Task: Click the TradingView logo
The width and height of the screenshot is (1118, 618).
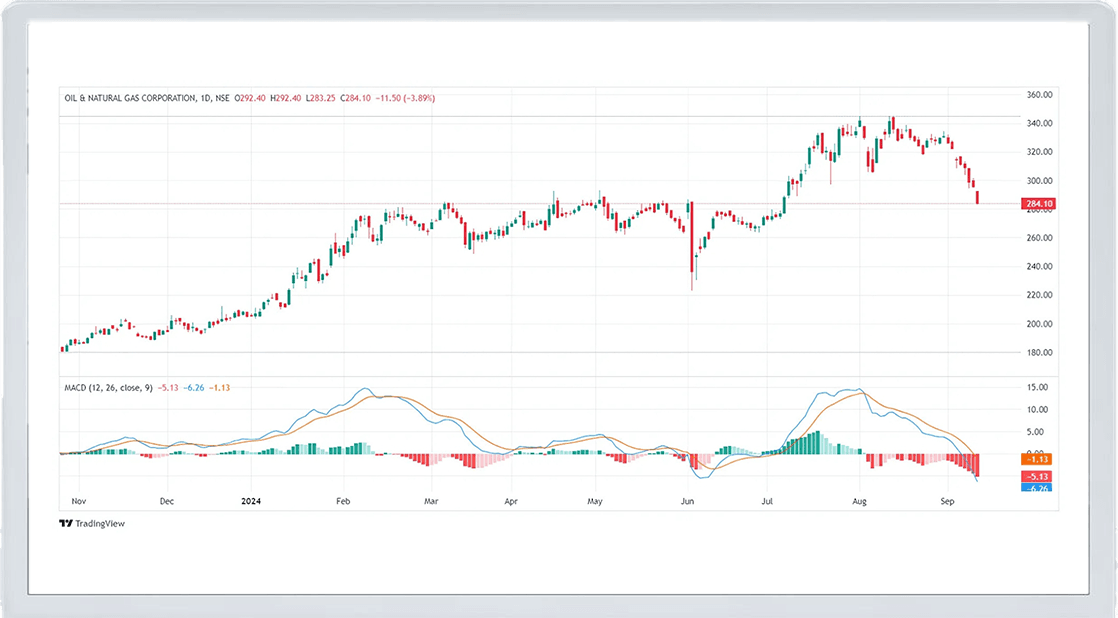Action: (x=92, y=523)
